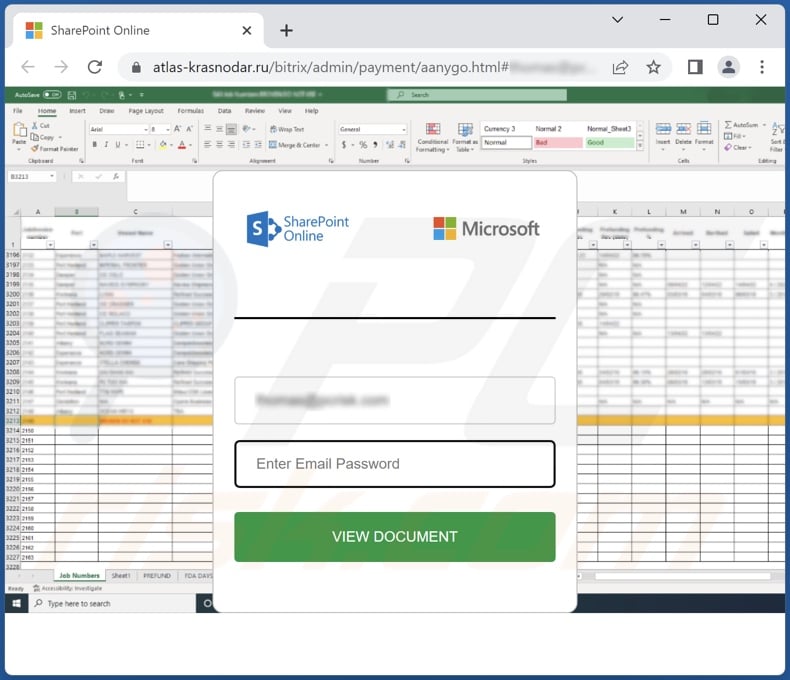Go back with the browser back arrow

[x=28, y=66]
